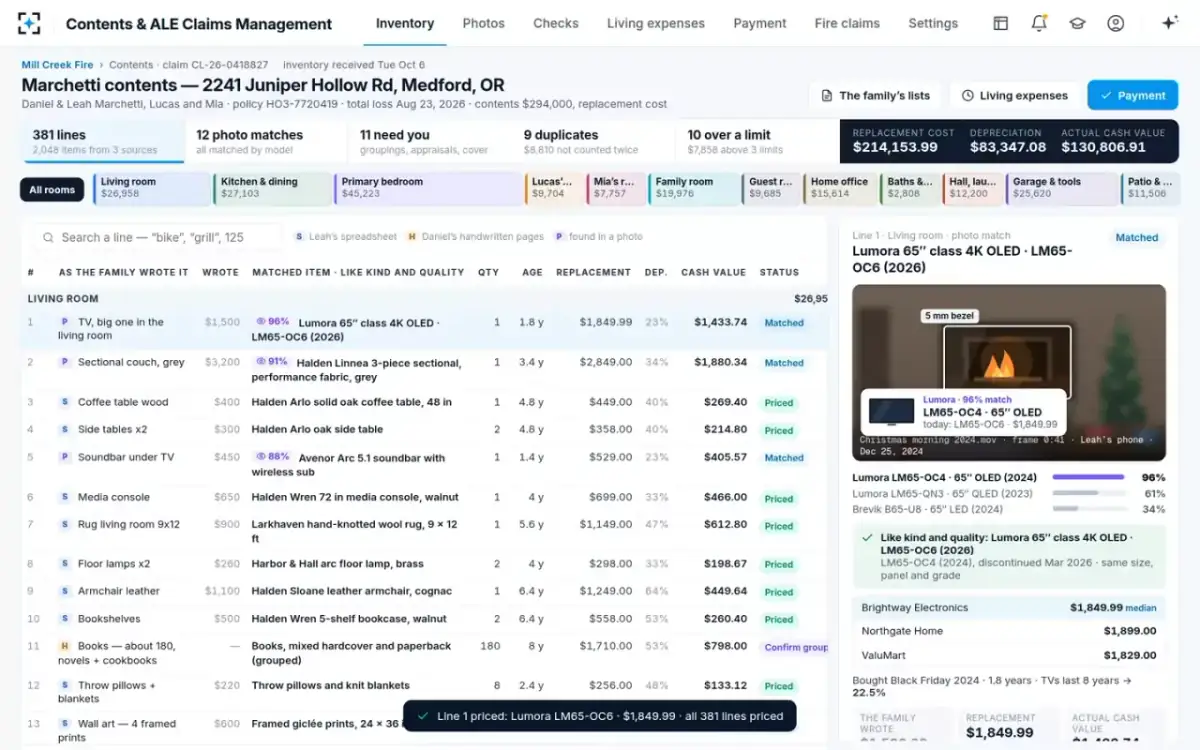This screenshot has height=750, width=1200.
Task: Select the 12 photo matches summary card
Action: [x=266, y=141]
